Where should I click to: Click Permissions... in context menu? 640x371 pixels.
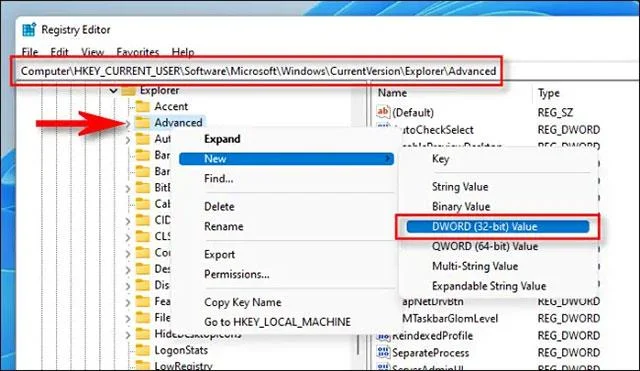pyautogui.click(x=237, y=274)
